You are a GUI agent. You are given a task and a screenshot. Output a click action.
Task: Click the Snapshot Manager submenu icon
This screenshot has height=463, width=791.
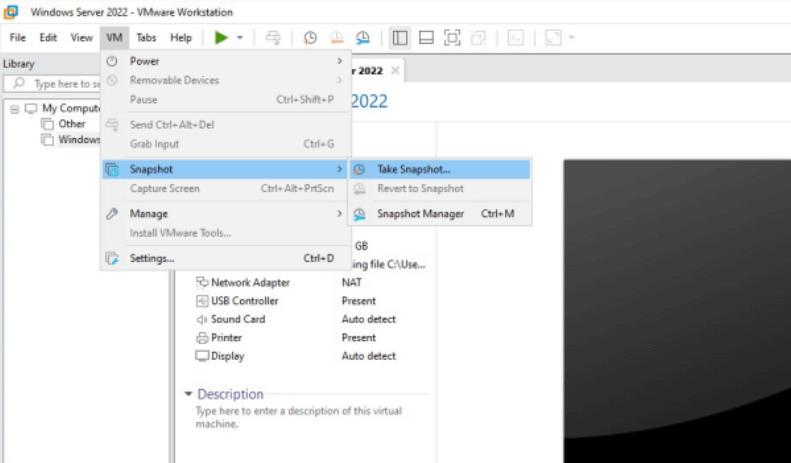point(359,214)
